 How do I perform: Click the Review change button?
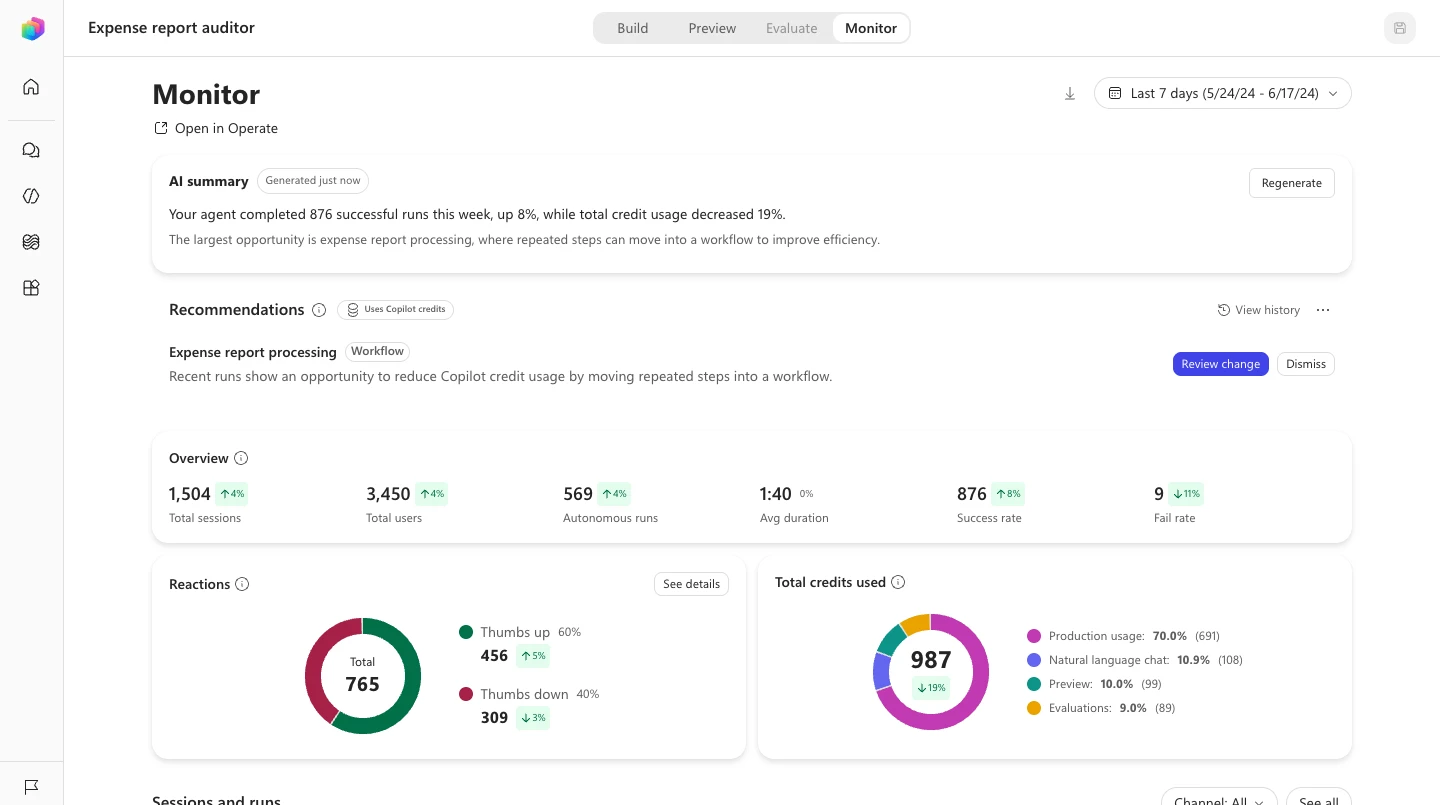1220,364
